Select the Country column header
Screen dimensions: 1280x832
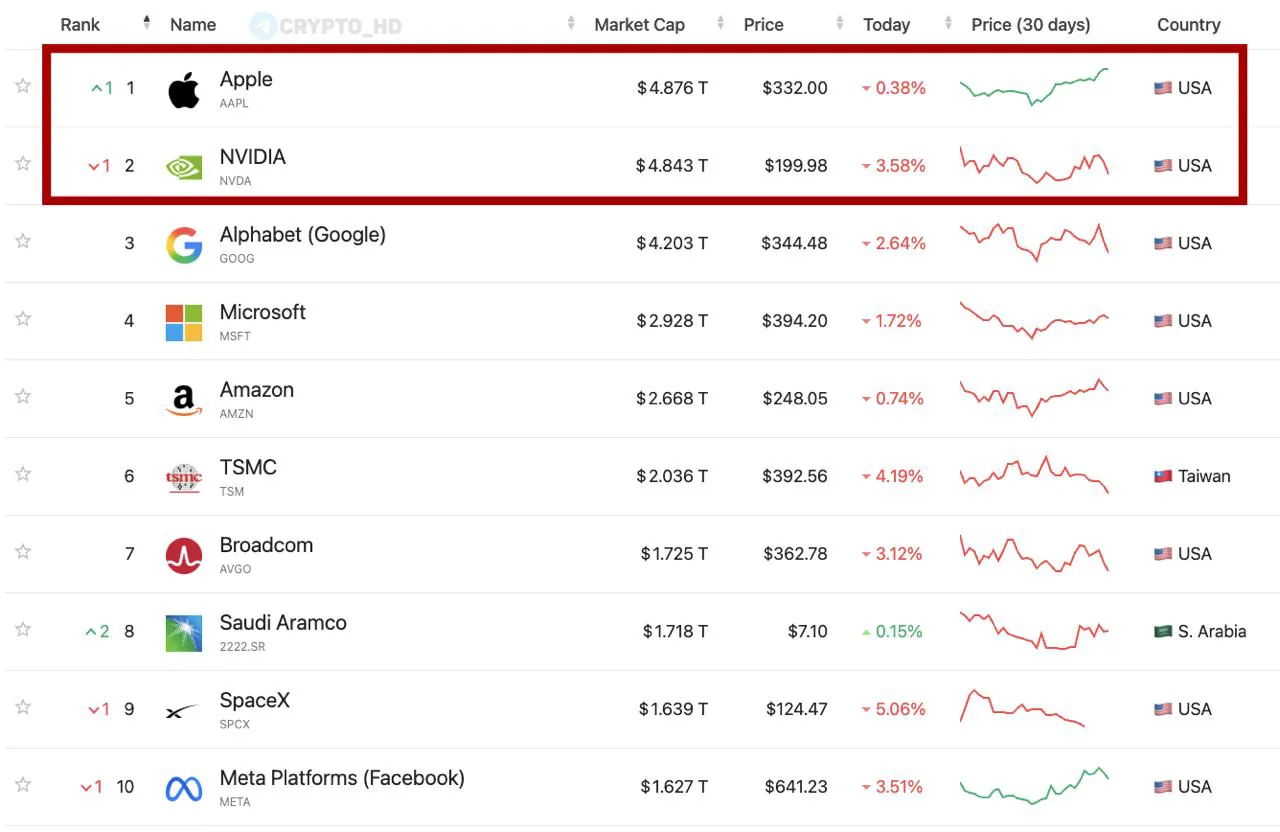point(1189,24)
